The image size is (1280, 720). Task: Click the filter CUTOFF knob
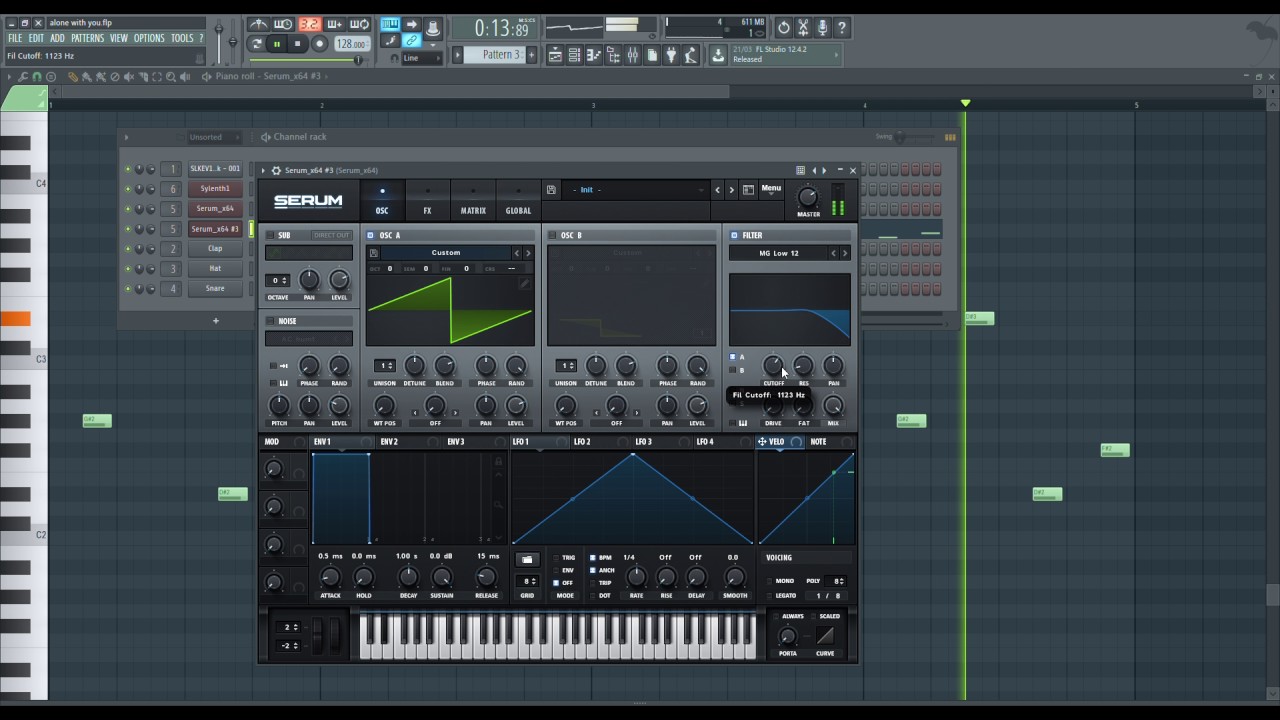[x=773, y=366]
